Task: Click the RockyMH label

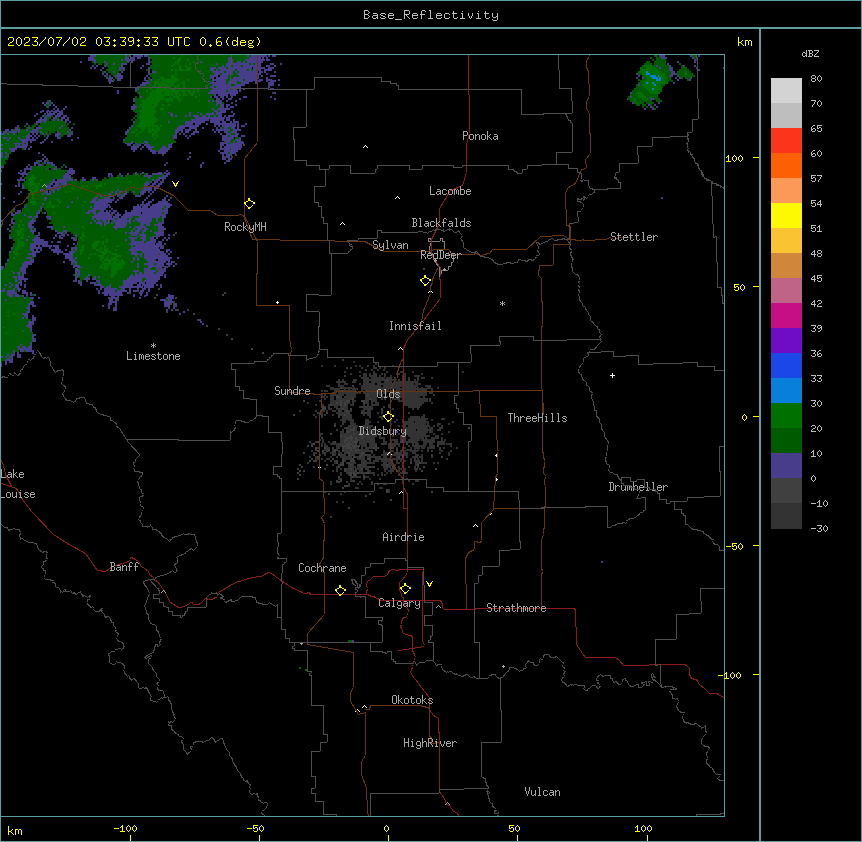Action: (x=245, y=227)
